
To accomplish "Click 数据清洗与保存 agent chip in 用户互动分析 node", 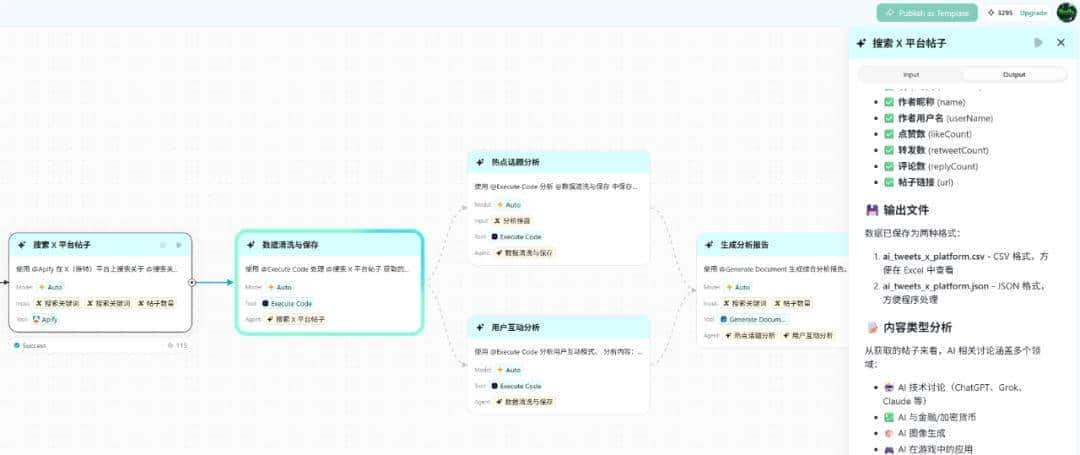I will (x=524, y=401).
